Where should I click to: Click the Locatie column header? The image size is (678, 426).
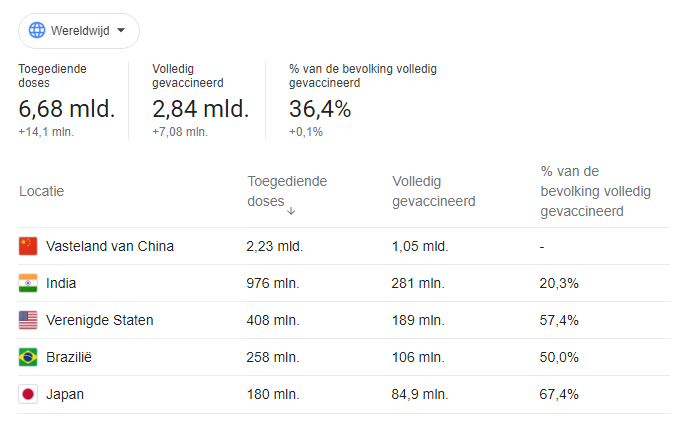click(x=41, y=191)
